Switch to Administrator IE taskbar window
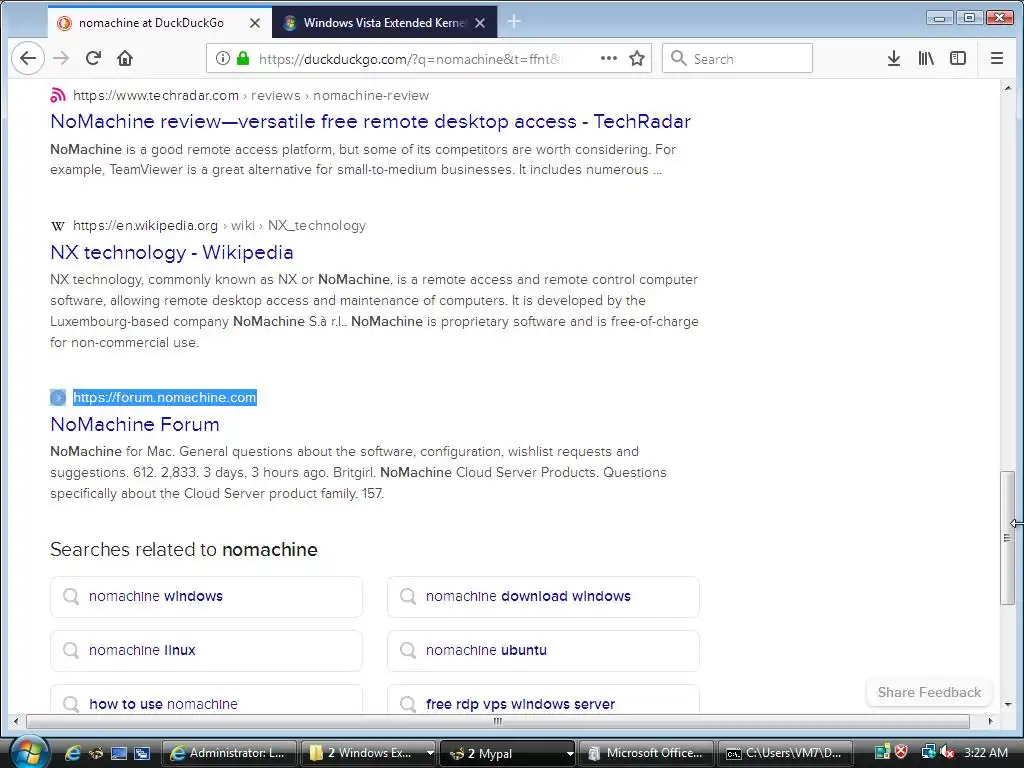The width and height of the screenshot is (1024, 768). coord(229,753)
